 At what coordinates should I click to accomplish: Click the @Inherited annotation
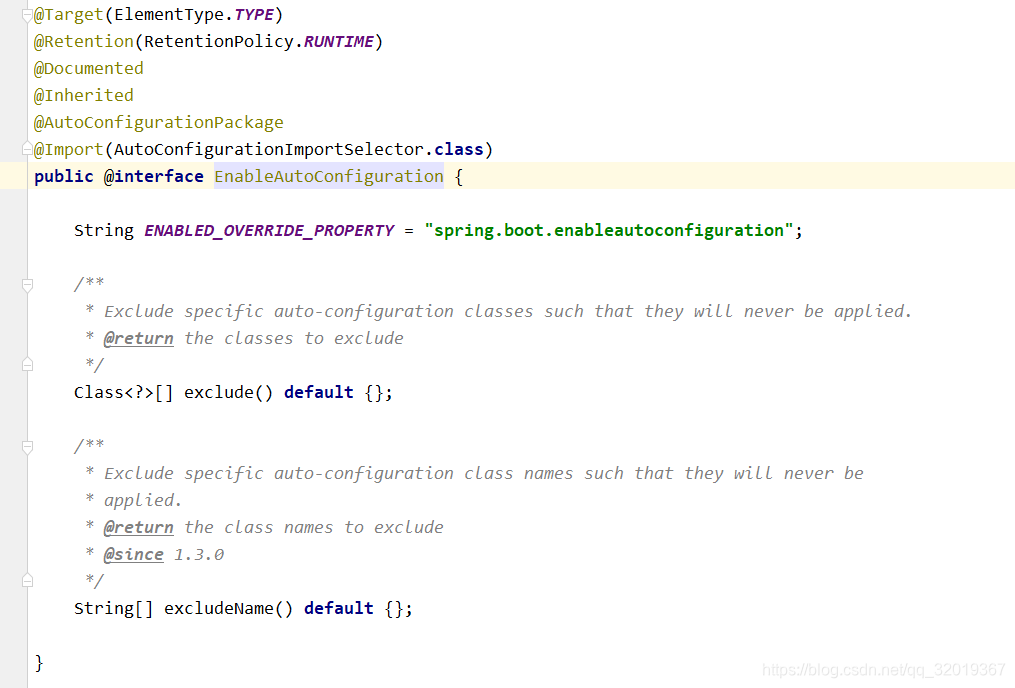pos(84,96)
